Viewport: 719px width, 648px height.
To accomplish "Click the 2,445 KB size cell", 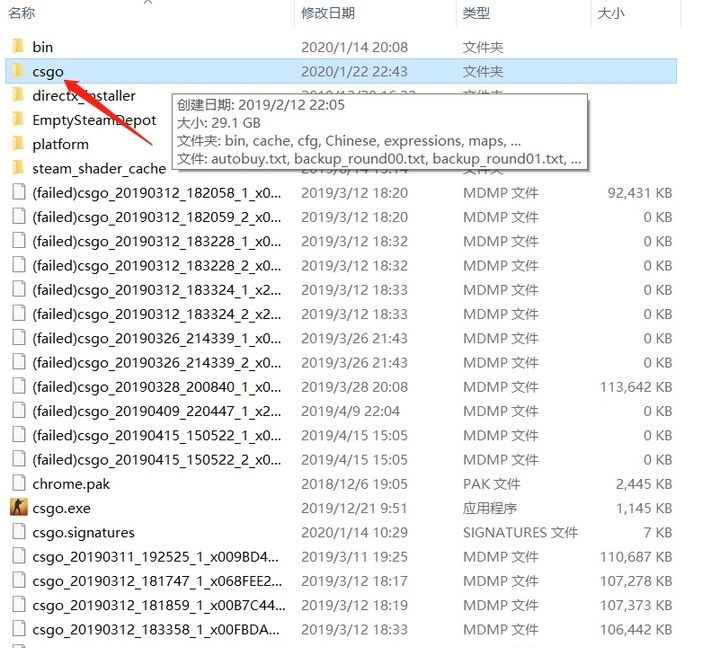I will pos(644,484).
